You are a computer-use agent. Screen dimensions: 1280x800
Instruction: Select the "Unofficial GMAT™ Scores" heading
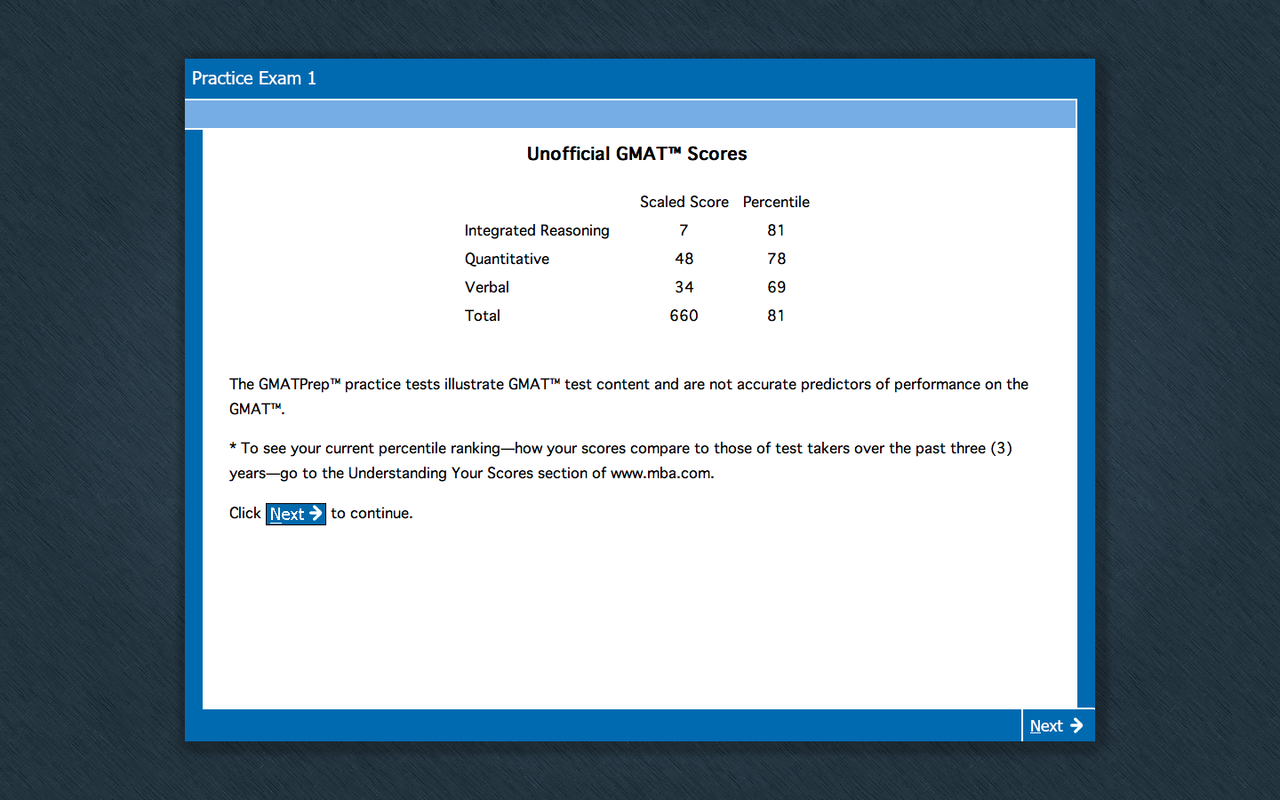coord(637,154)
